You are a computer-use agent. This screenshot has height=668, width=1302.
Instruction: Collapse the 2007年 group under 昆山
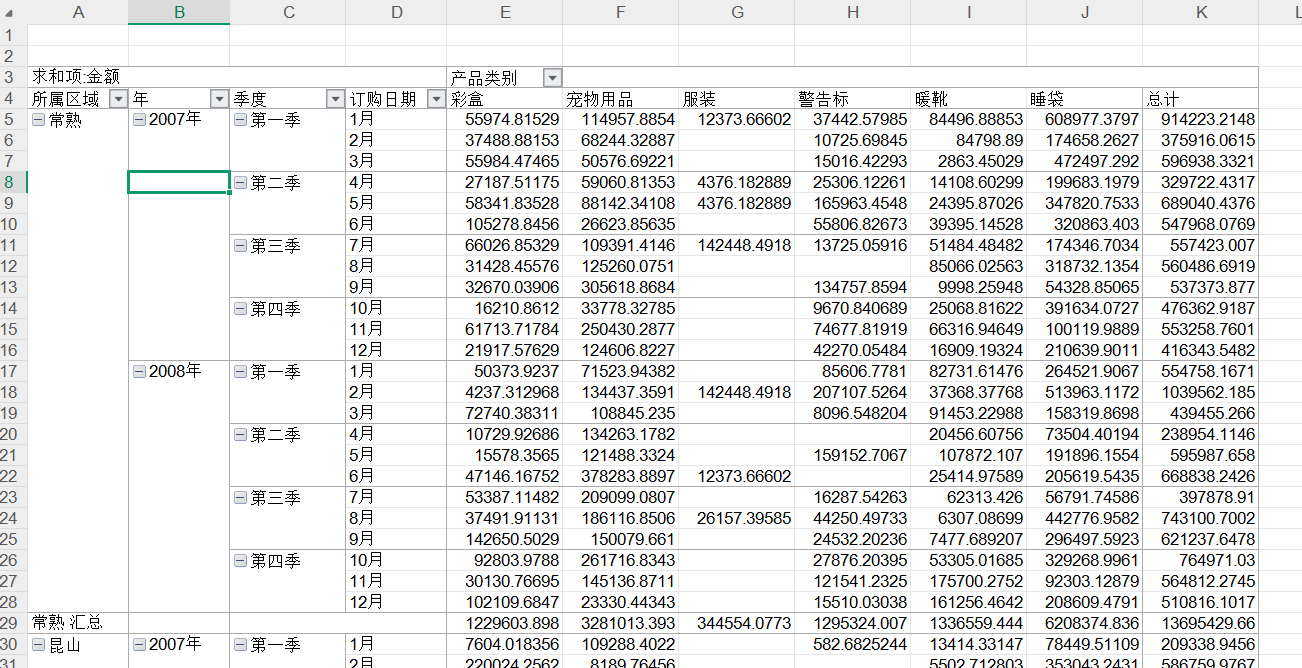tap(140, 645)
